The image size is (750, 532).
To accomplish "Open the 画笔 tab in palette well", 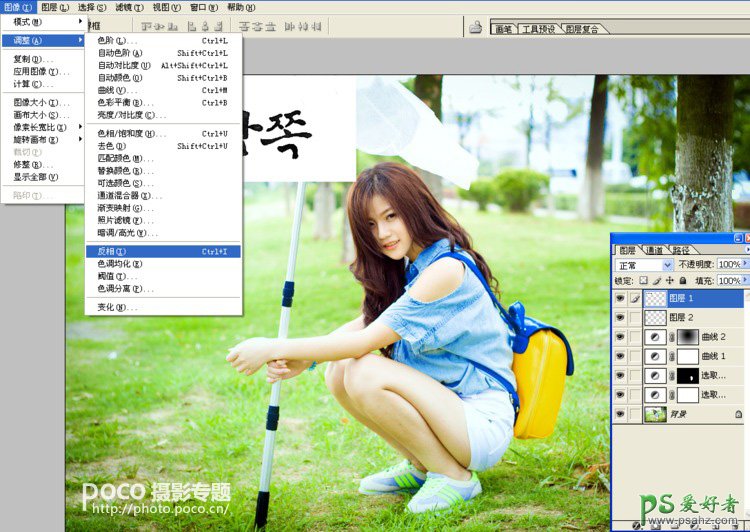I will coord(504,29).
